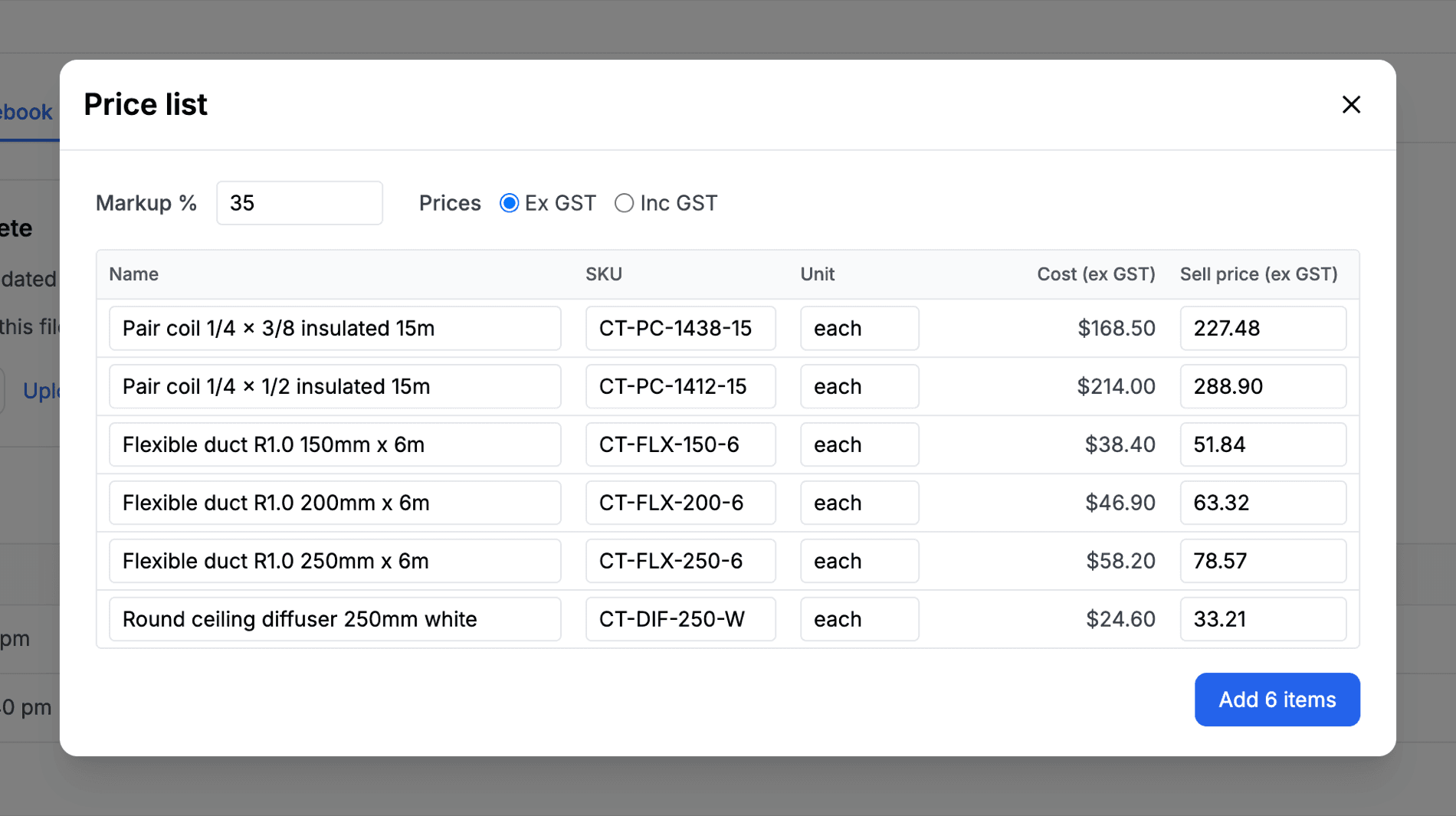The image size is (1456, 816).
Task: Click the SKU field CT-FLX-150-6
Action: pyautogui.click(x=680, y=444)
